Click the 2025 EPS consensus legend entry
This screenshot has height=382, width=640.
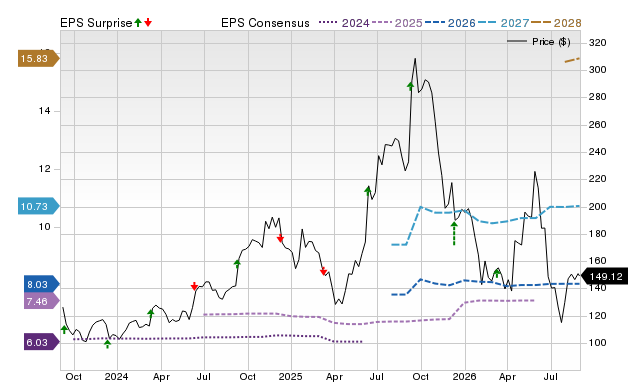click(x=397, y=23)
